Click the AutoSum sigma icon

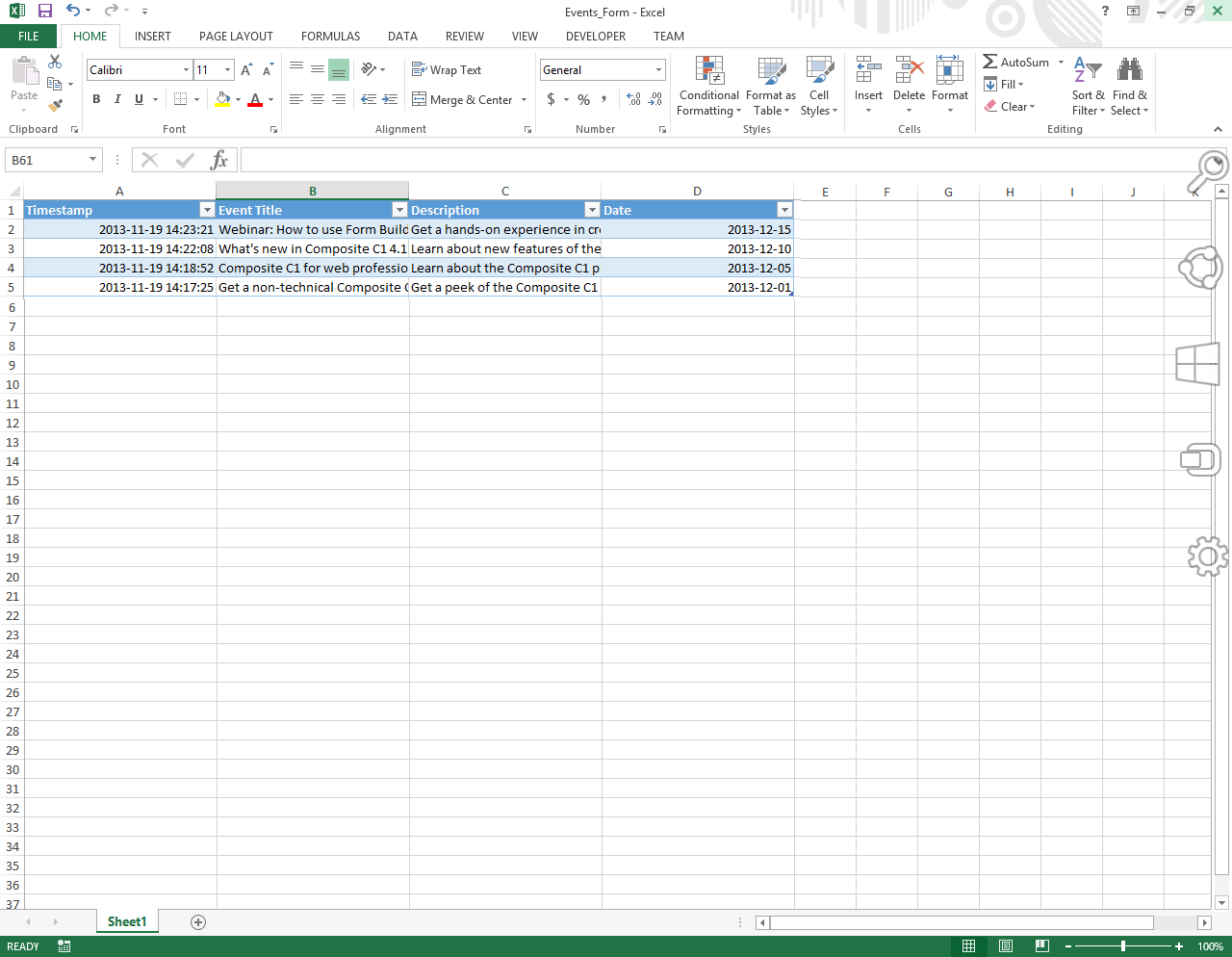pyautogui.click(x=990, y=62)
